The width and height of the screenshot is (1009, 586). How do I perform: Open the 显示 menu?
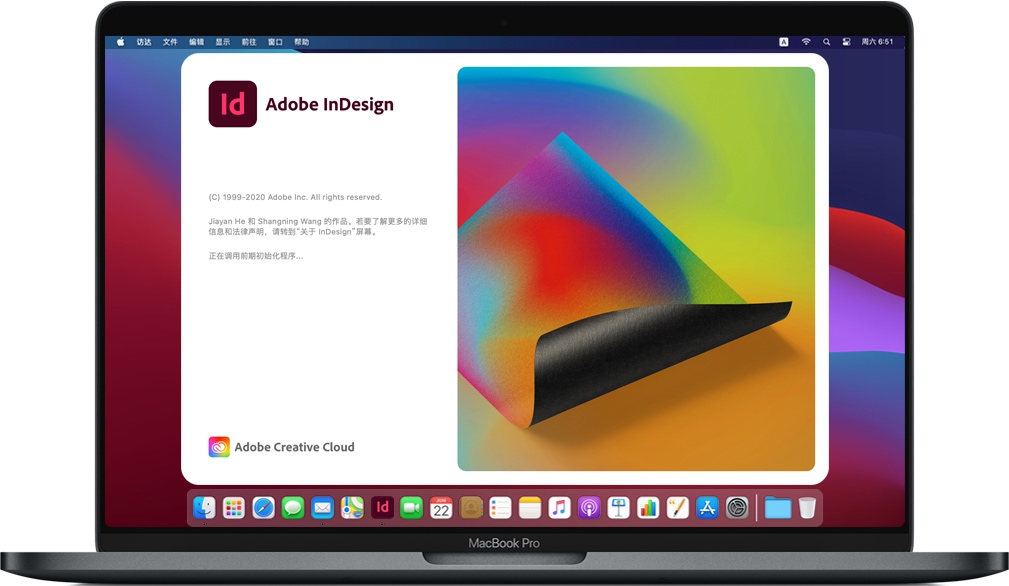[223, 42]
